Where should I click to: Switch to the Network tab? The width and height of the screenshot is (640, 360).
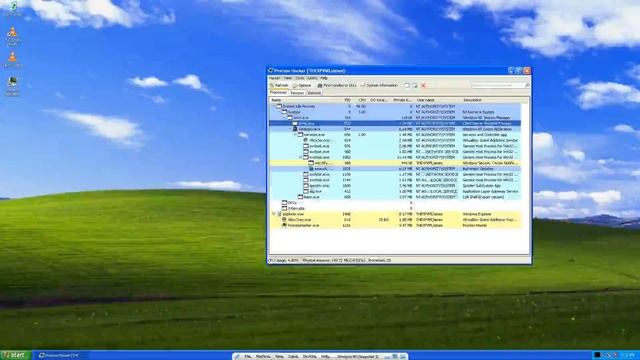pyautogui.click(x=314, y=93)
